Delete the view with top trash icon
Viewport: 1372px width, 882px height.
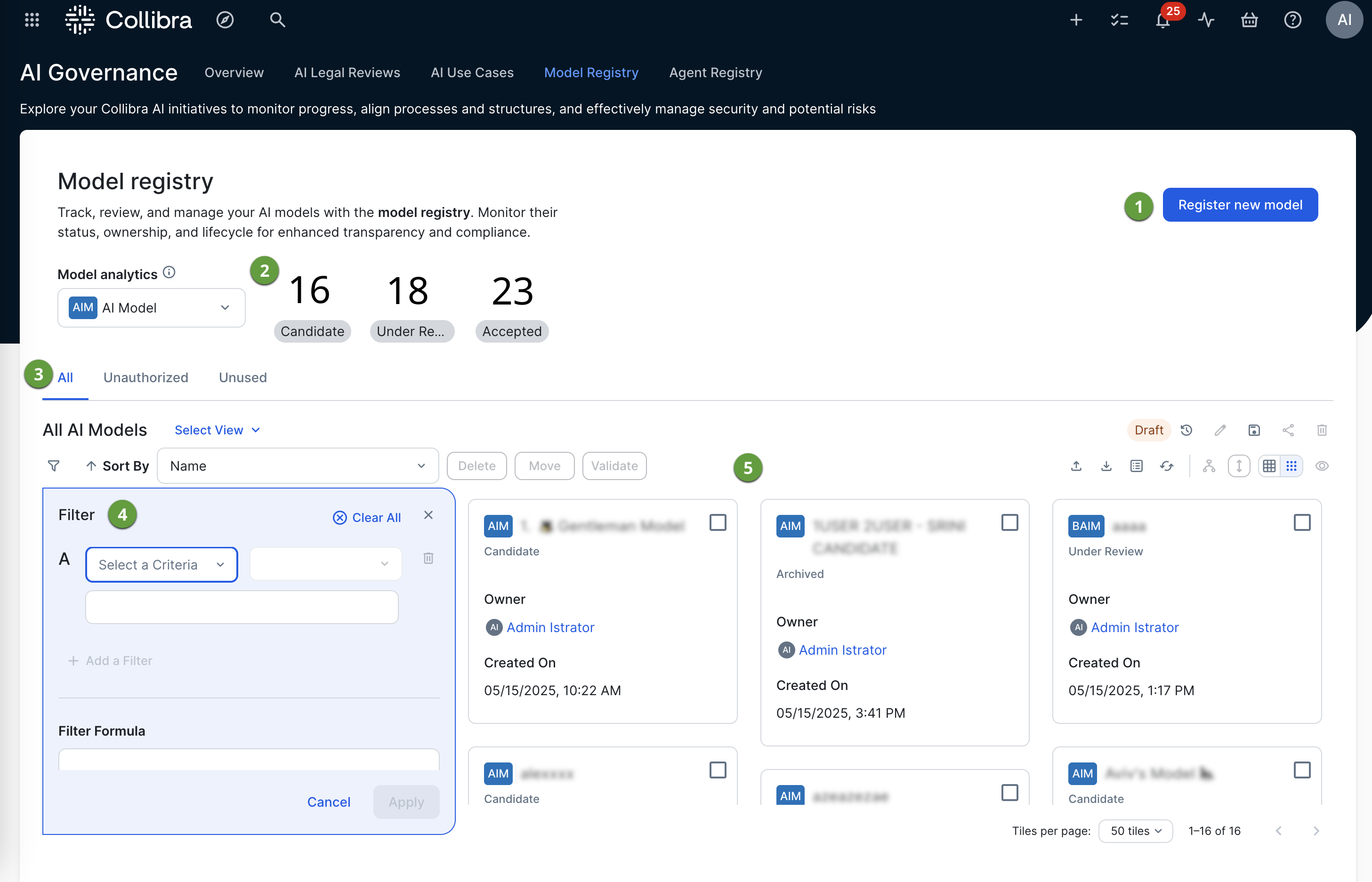[1322, 430]
